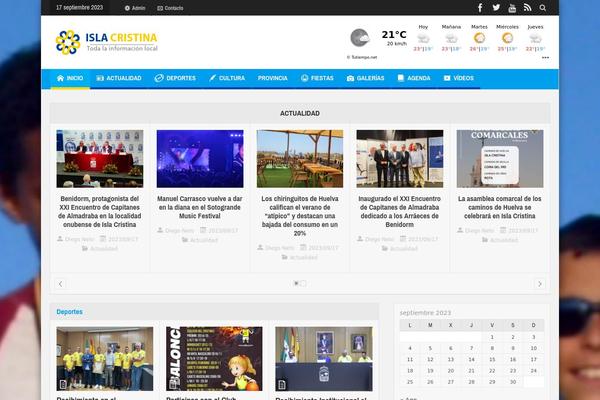Open the Deportes section heading

pyautogui.click(x=69, y=312)
